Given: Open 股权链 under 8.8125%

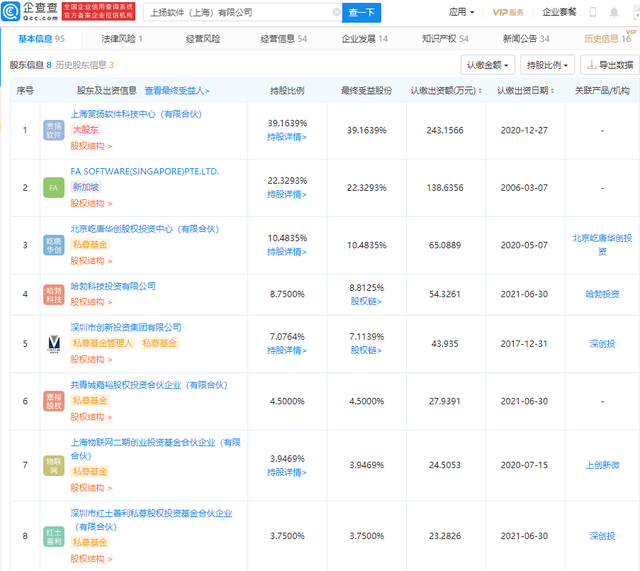Looking at the screenshot, I should (x=366, y=302).
